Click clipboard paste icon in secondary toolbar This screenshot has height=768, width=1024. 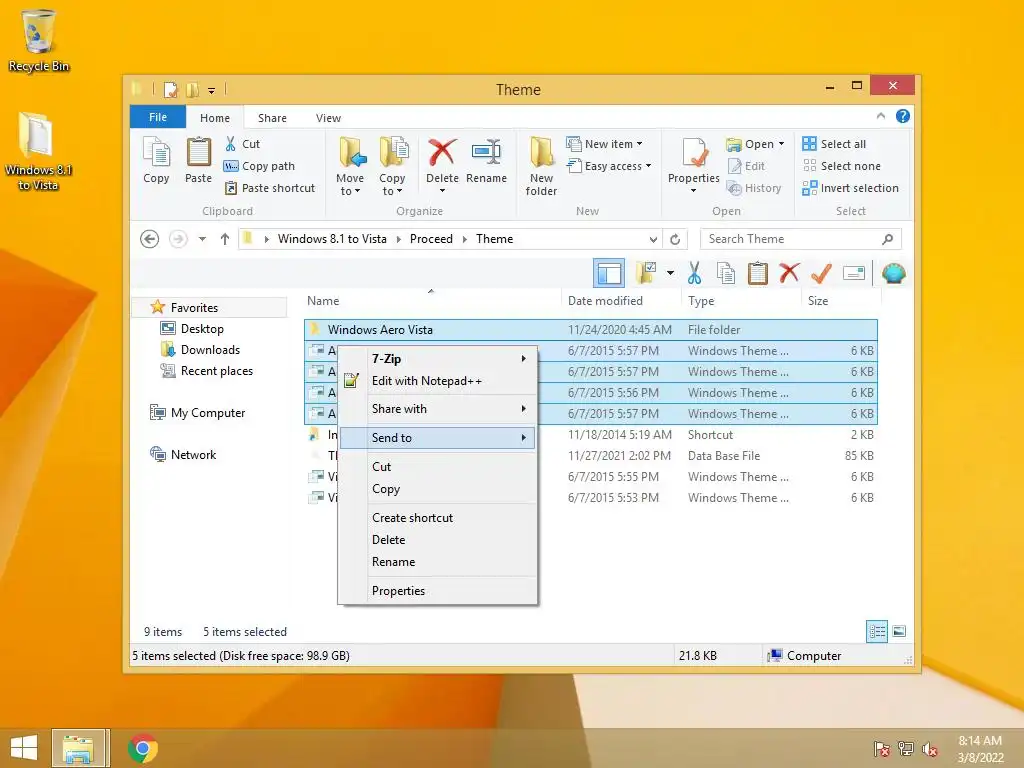pyautogui.click(x=758, y=273)
